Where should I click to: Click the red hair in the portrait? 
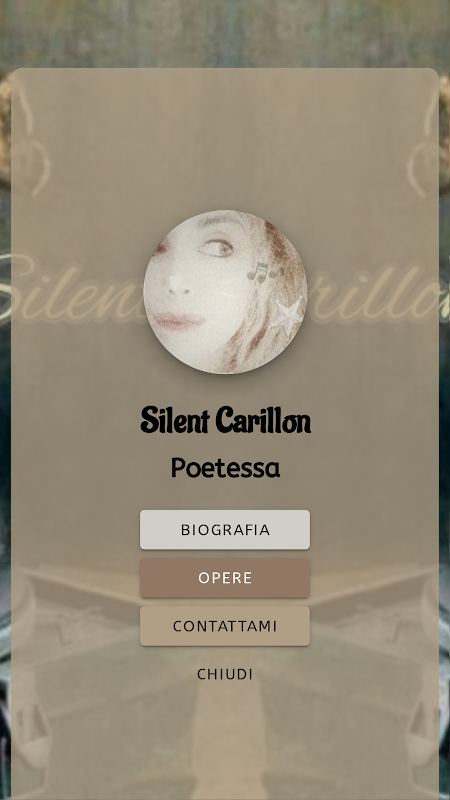click(278, 240)
